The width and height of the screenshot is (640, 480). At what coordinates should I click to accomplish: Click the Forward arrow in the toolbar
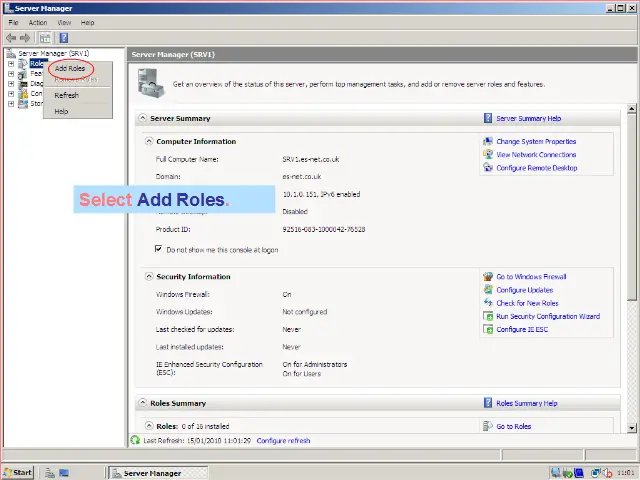[26, 37]
